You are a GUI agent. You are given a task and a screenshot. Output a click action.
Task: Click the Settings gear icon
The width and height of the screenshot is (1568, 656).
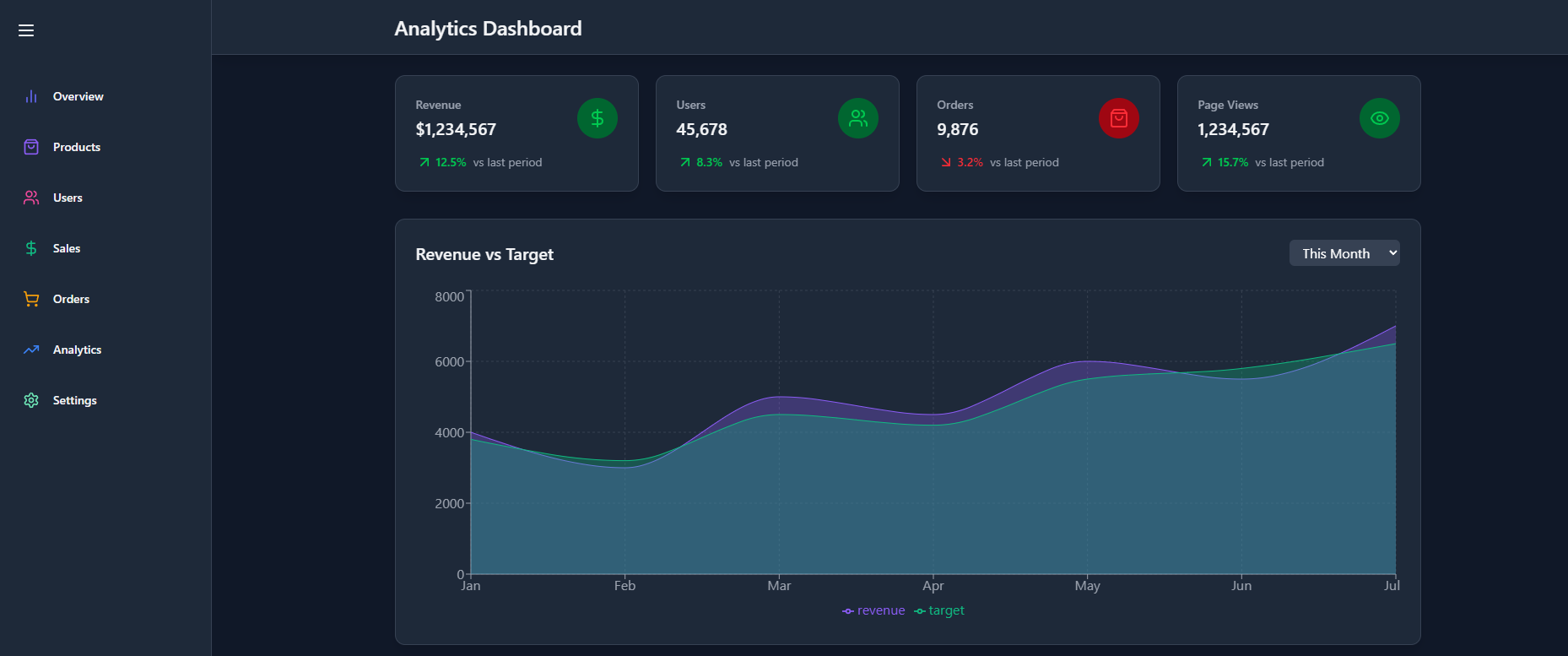(x=31, y=400)
